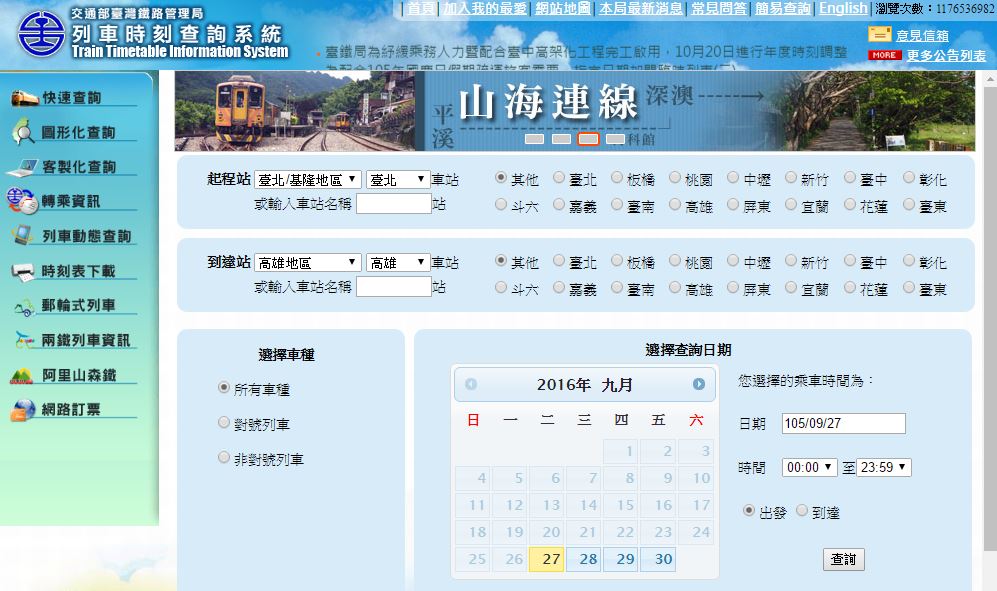
Task: Select 其他 radio for departure station
Action: [x=500, y=177]
